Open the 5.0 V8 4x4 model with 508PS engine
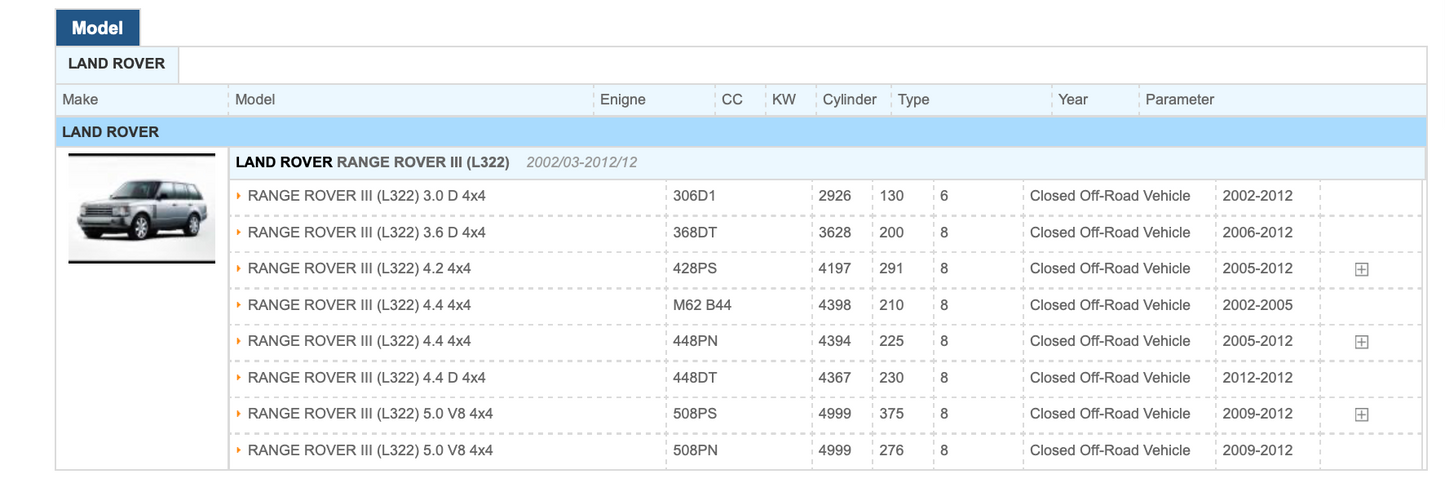1445x483 pixels. pos(370,414)
